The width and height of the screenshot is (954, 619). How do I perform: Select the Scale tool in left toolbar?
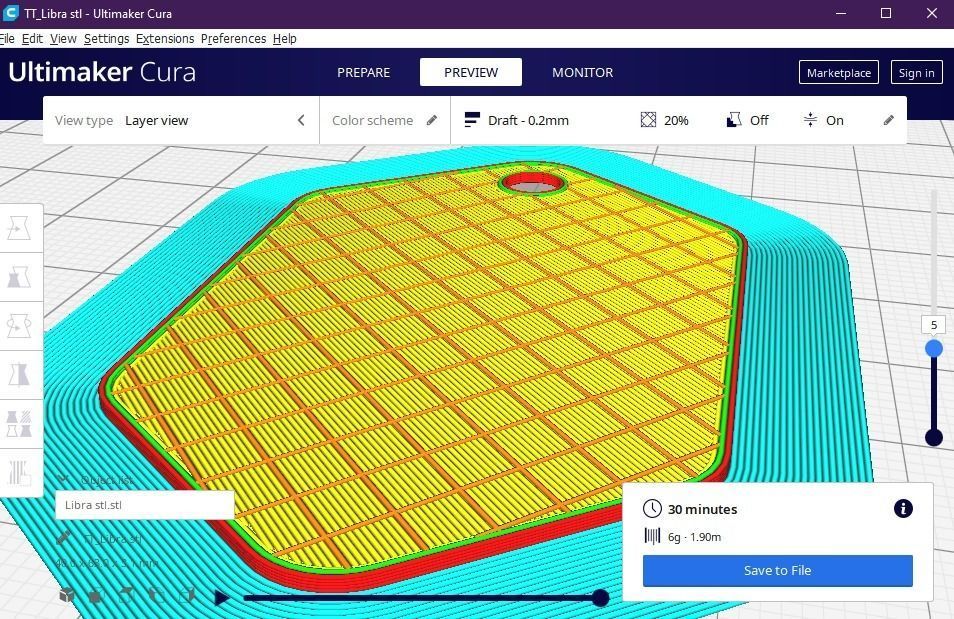[x=19, y=277]
